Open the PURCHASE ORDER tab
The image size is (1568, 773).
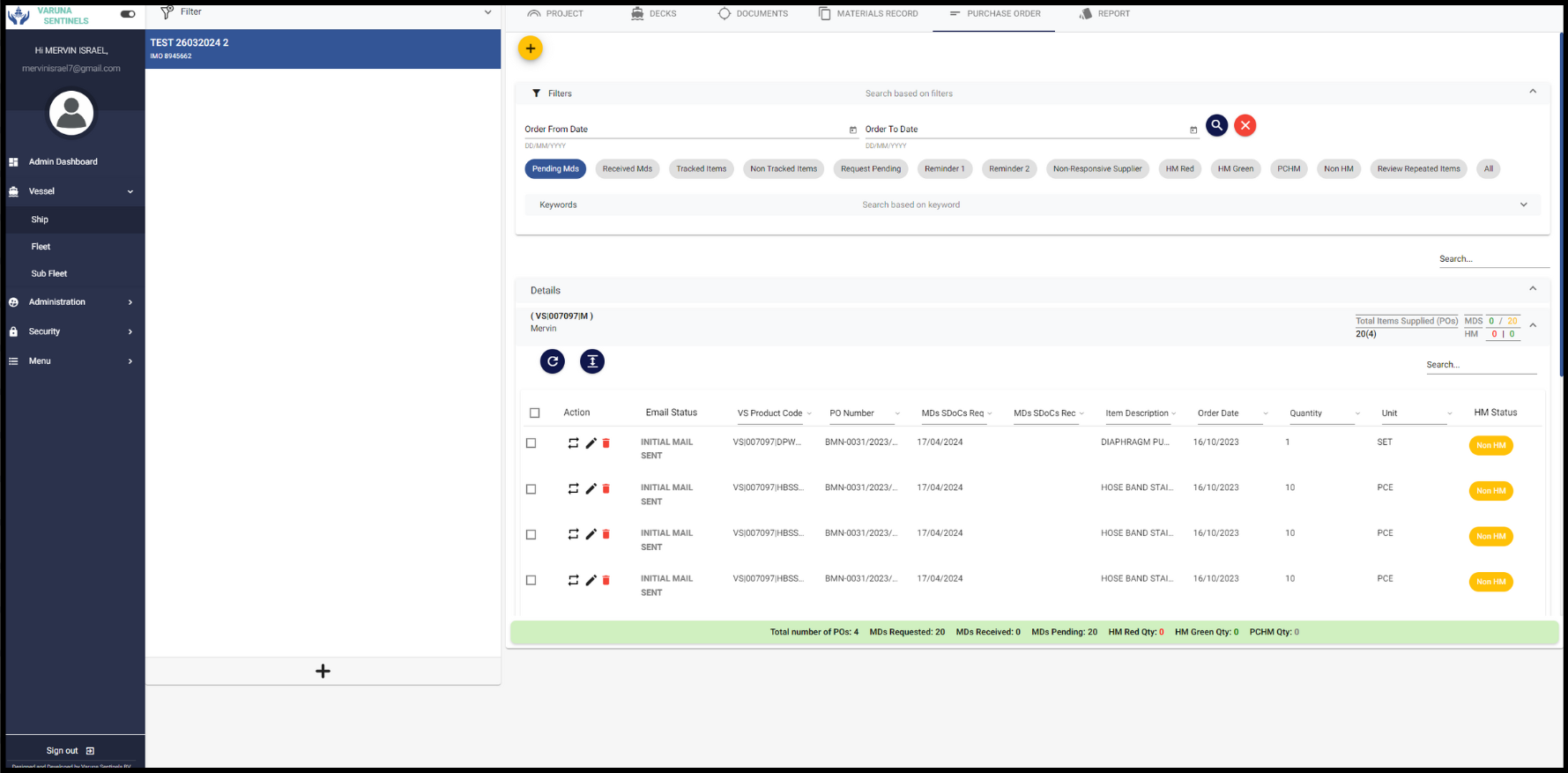[994, 14]
